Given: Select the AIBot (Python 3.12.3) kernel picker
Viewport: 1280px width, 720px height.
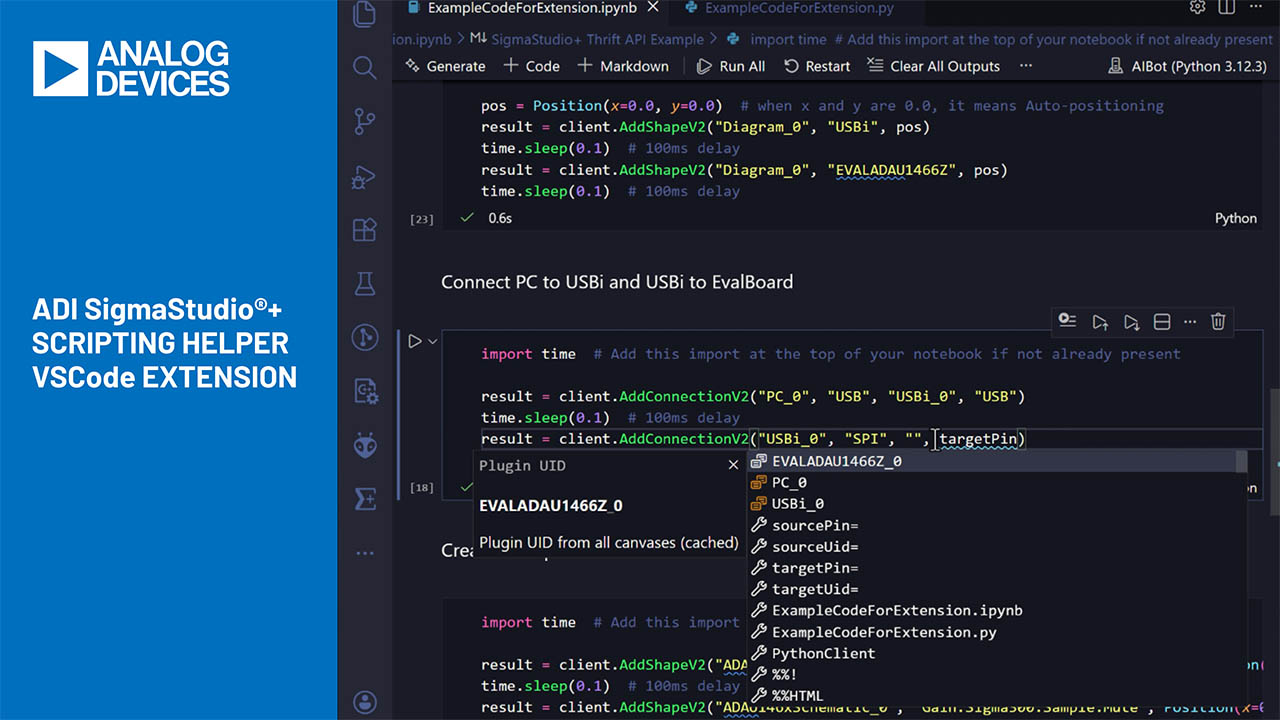Looking at the screenshot, I should pos(1187,66).
